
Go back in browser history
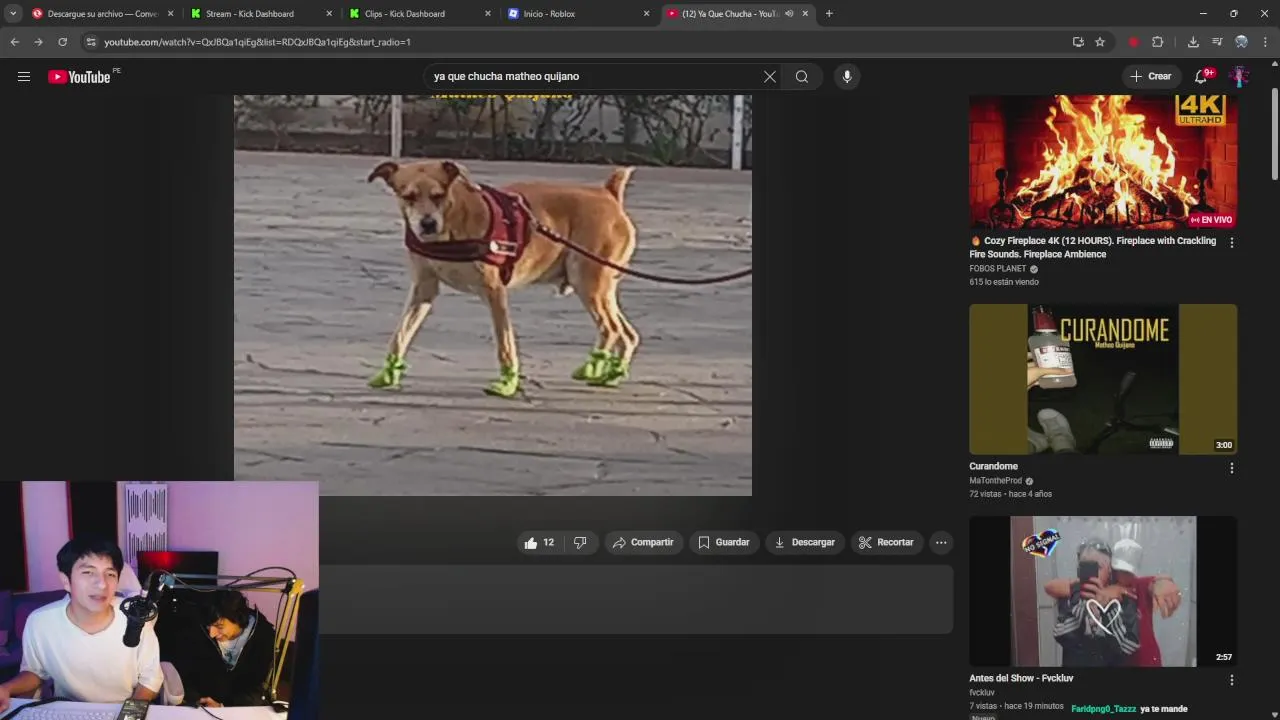[14, 42]
